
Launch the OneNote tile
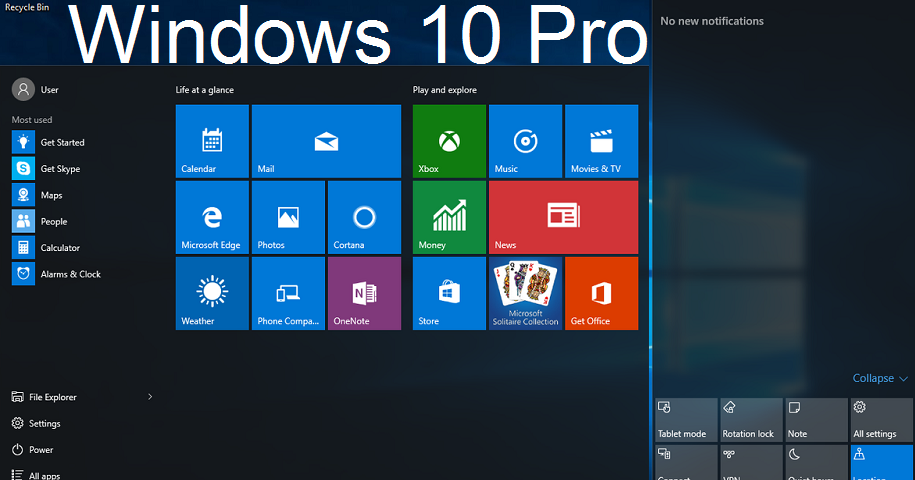(x=364, y=293)
